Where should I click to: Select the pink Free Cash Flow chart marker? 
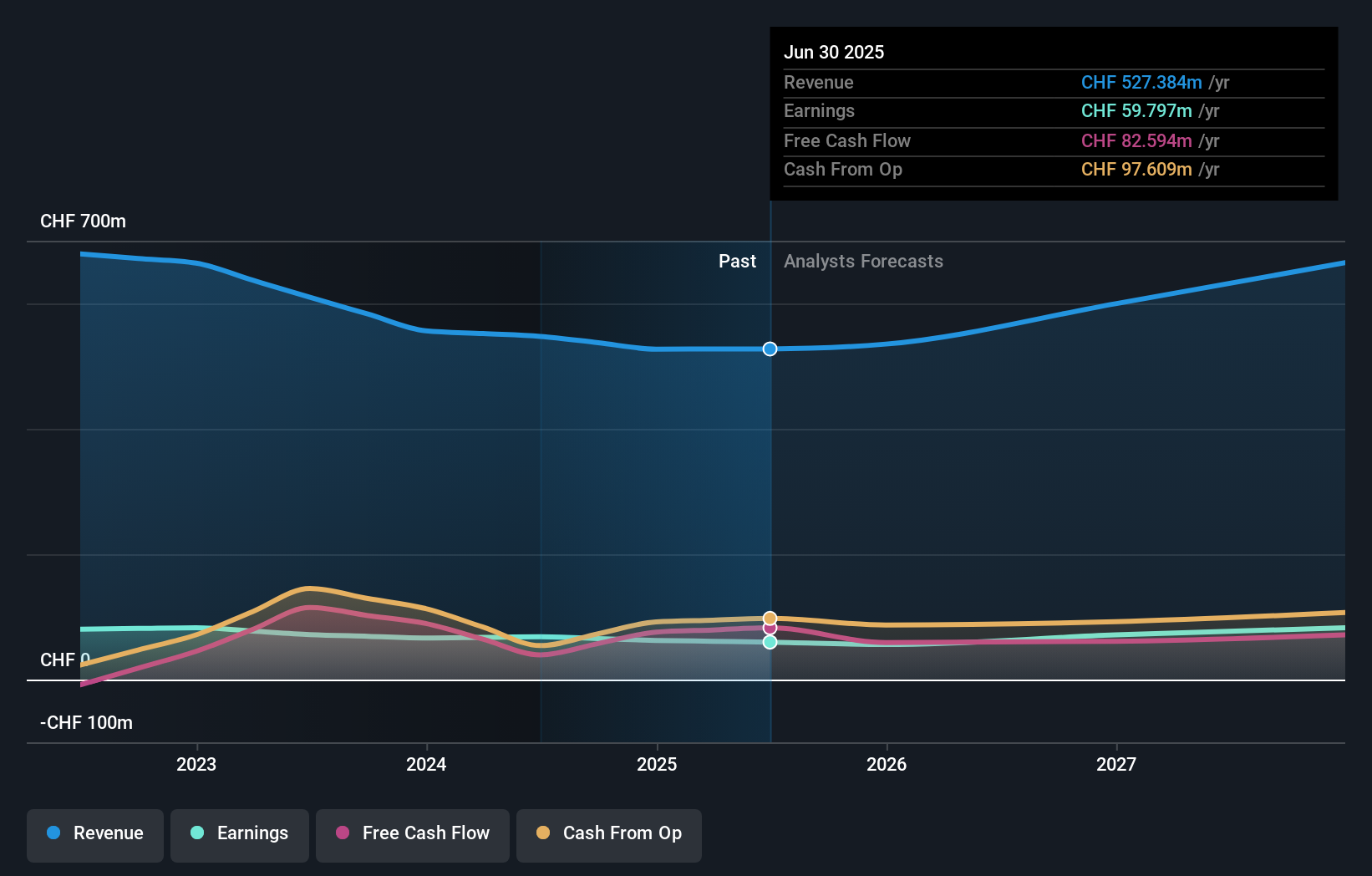click(x=769, y=629)
